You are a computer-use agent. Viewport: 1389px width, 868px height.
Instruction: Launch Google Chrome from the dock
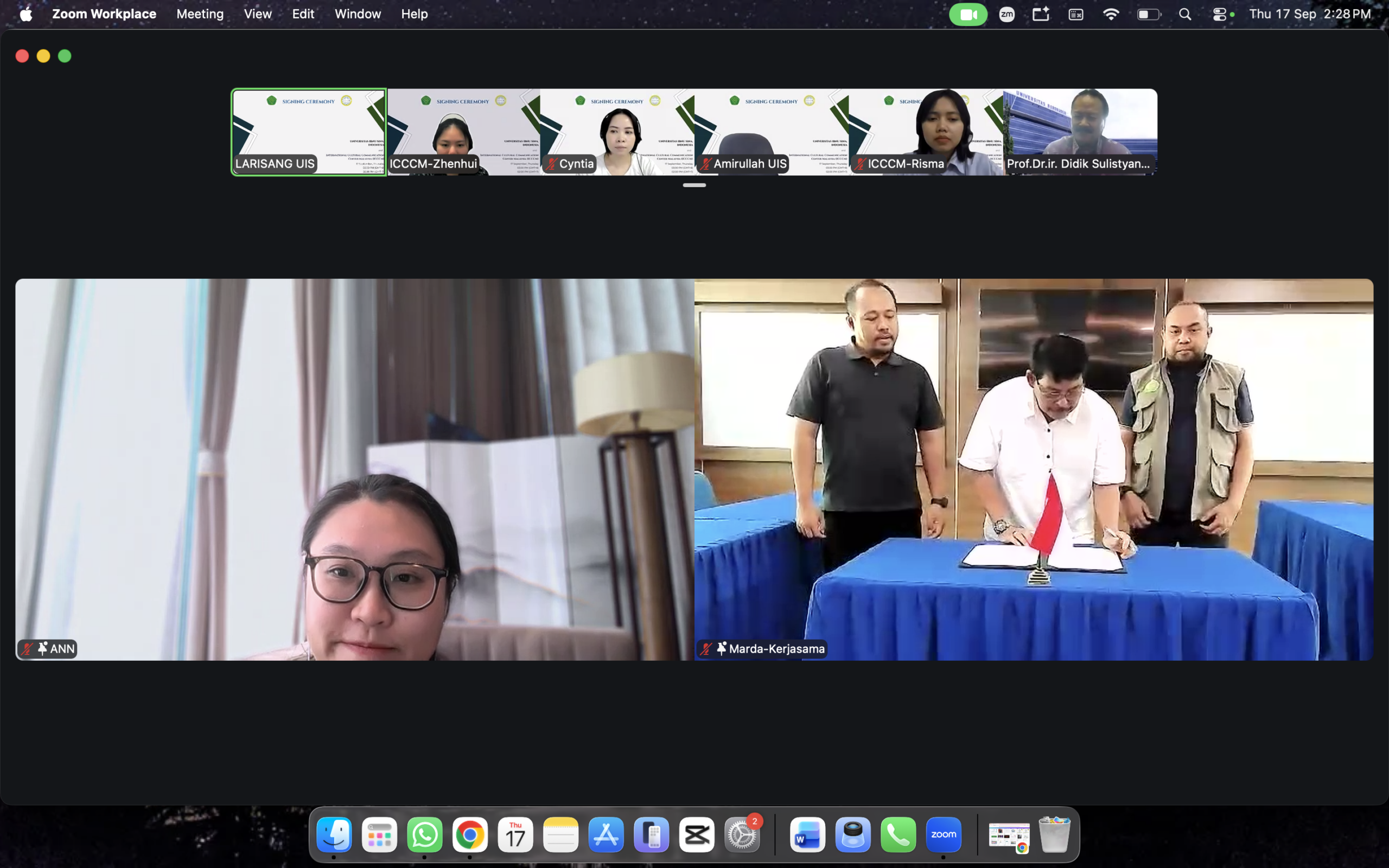pyautogui.click(x=470, y=835)
